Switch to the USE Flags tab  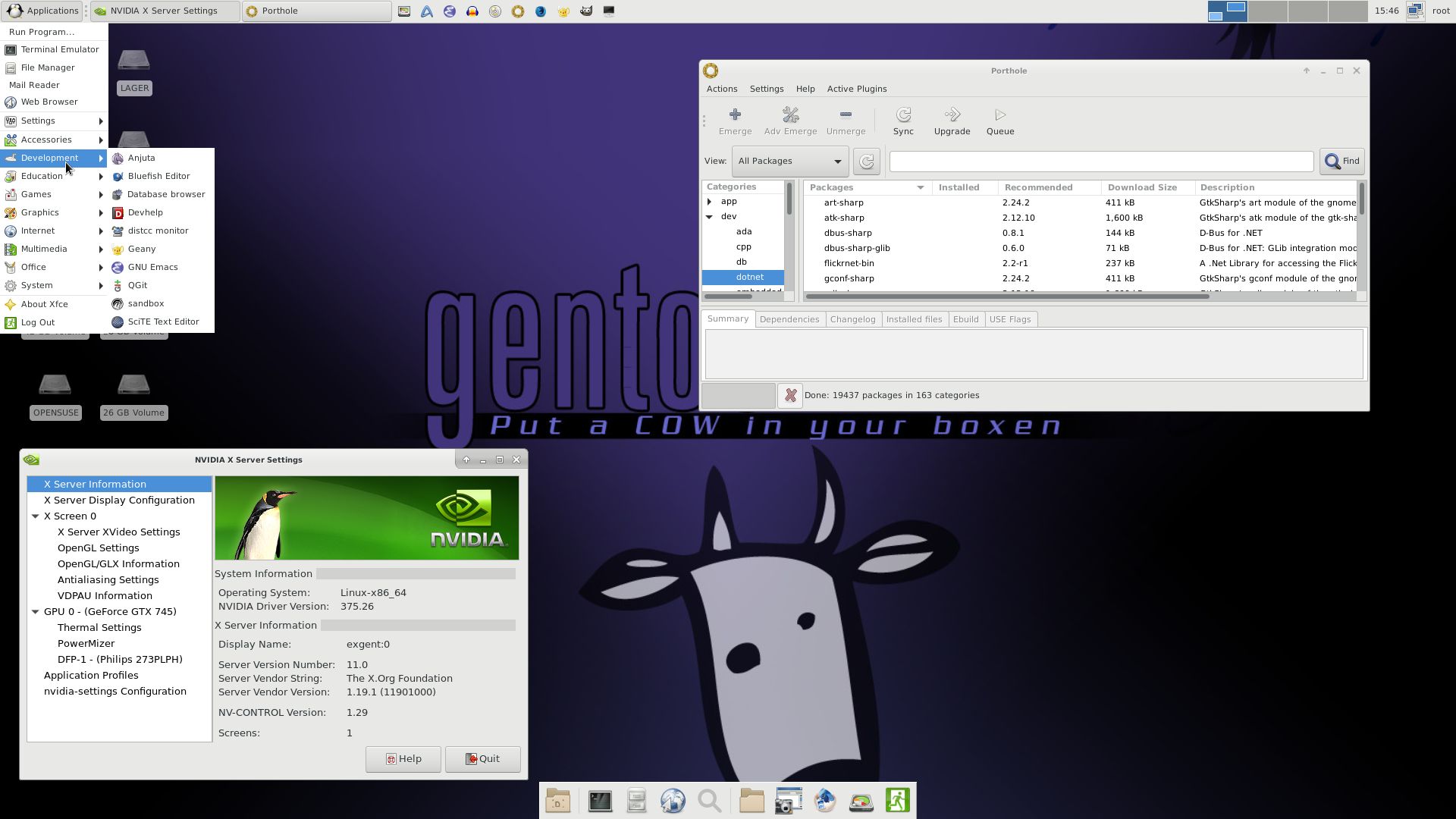point(1010,319)
